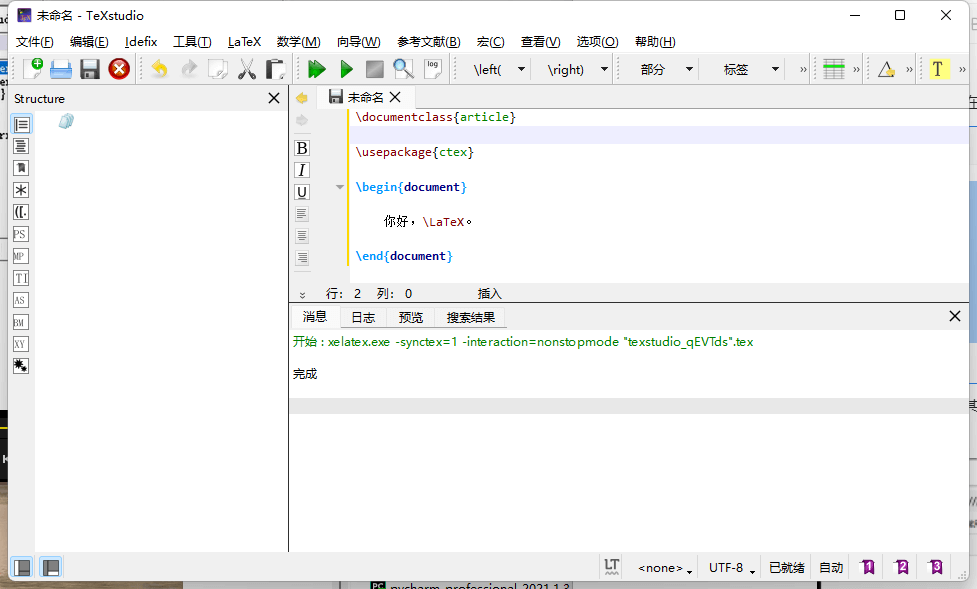Collapse the \begin{document} fold arrow
This screenshot has width=977, height=589.
[x=340, y=187]
